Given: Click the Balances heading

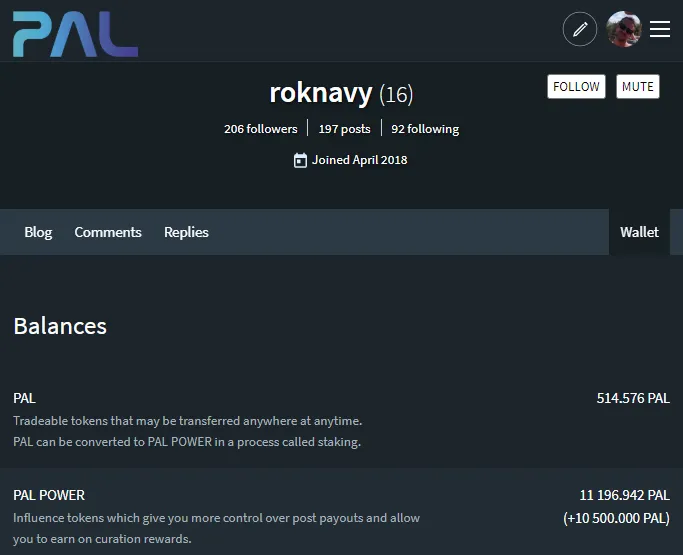Looking at the screenshot, I should coord(60,326).
